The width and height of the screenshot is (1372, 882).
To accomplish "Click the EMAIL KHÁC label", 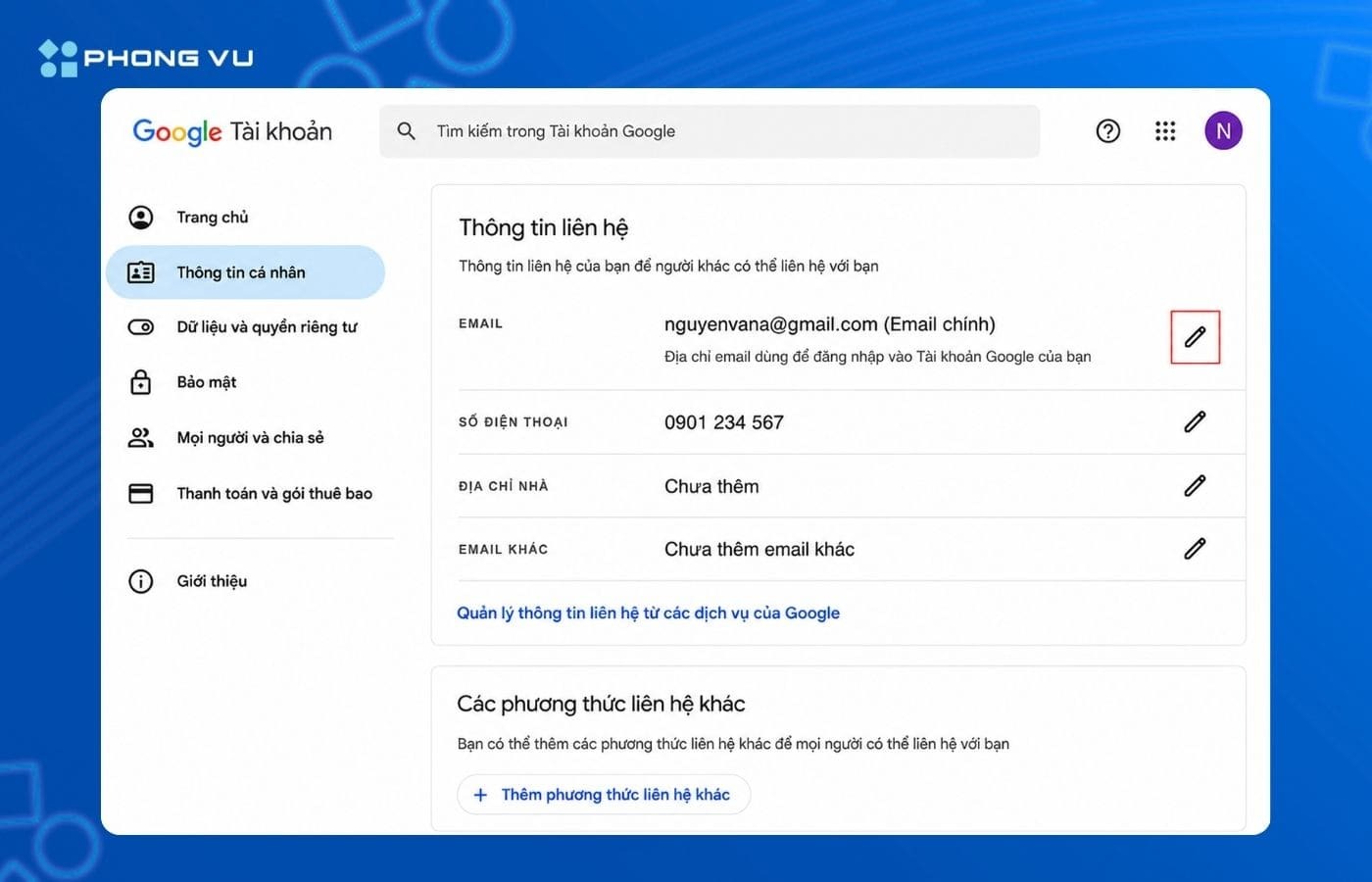I will tap(503, 550).
